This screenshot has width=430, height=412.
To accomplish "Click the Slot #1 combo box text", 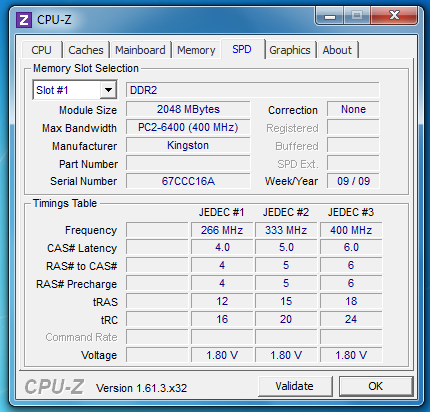I will (67, 90).
